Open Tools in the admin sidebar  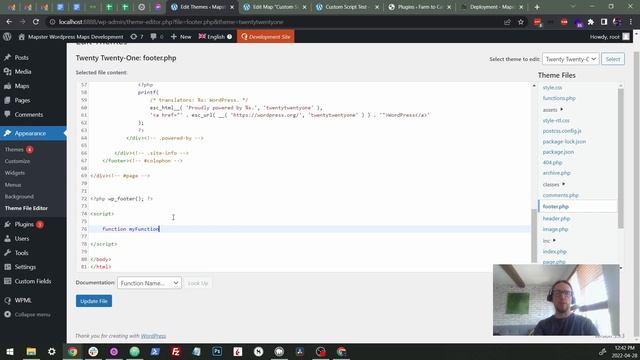(21, 253)
